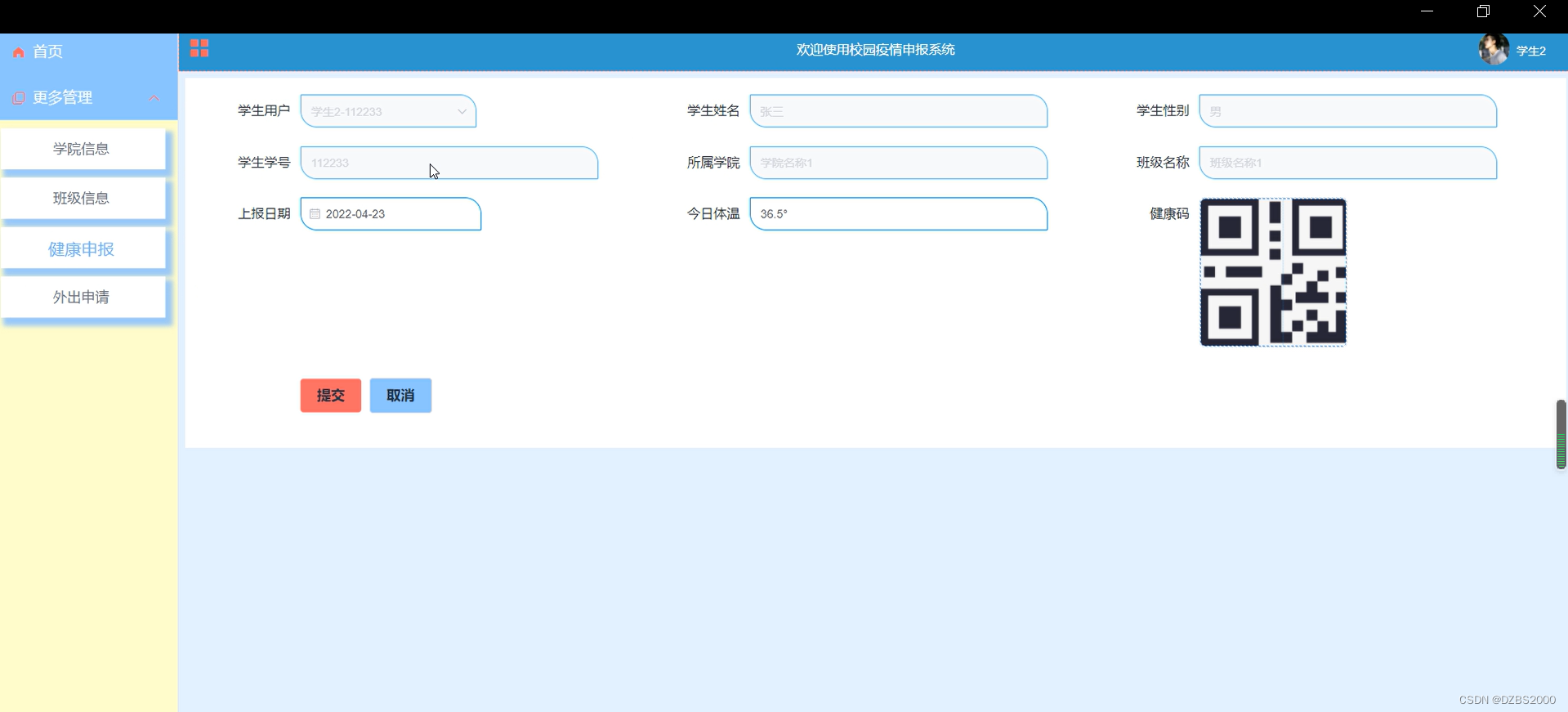Image resolution: width=1568 pixels, height=712 pixels.
Task: Open 学院信息 in the sidebar
Action: coord(83,149)
